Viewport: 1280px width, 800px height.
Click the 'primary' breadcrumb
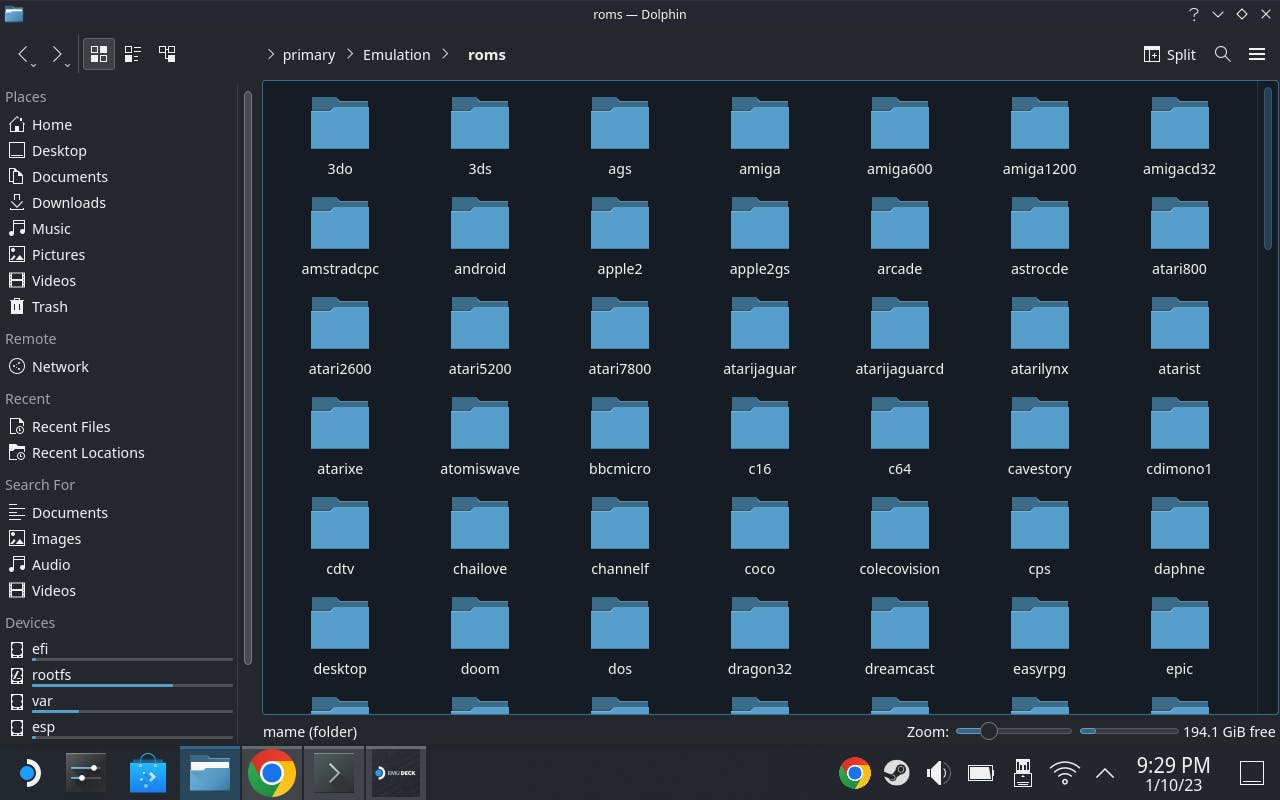coord(309,55)
